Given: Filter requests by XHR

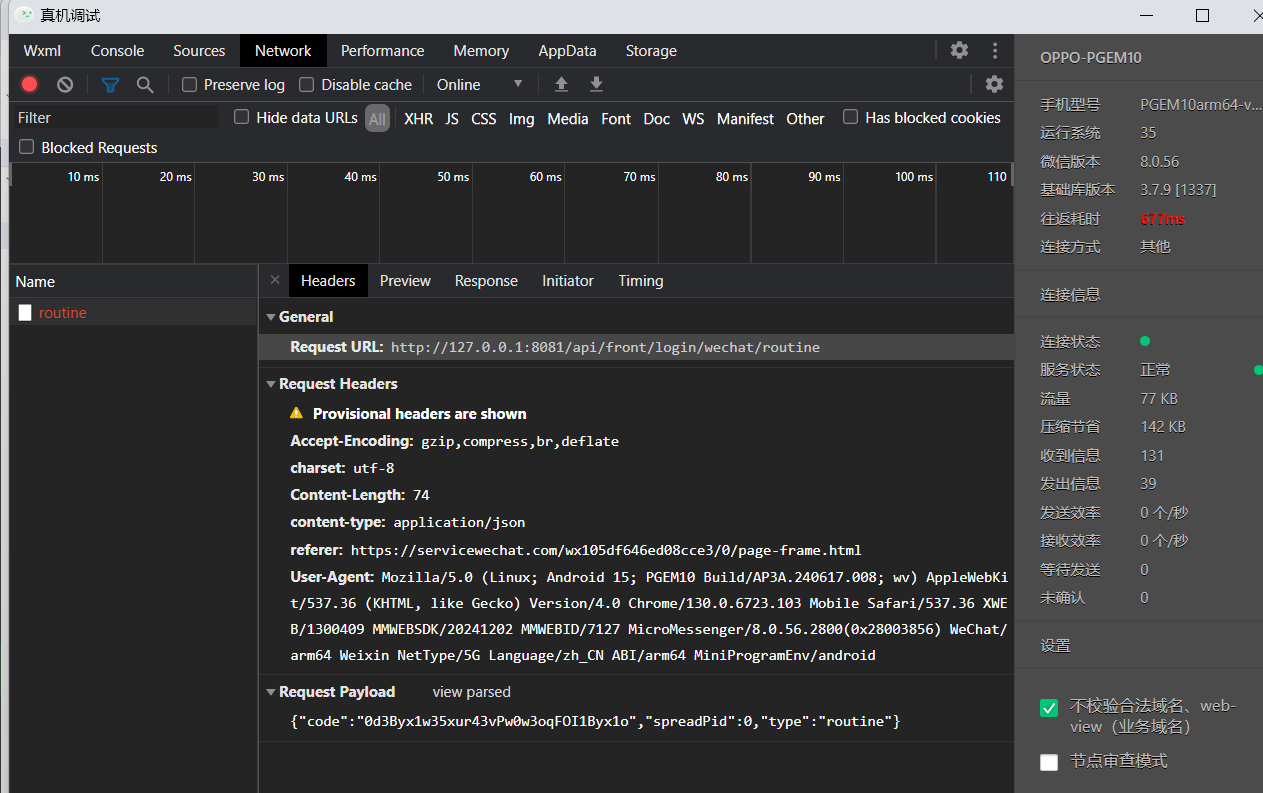Looking at the screenshot, I should tap(418, 119).
